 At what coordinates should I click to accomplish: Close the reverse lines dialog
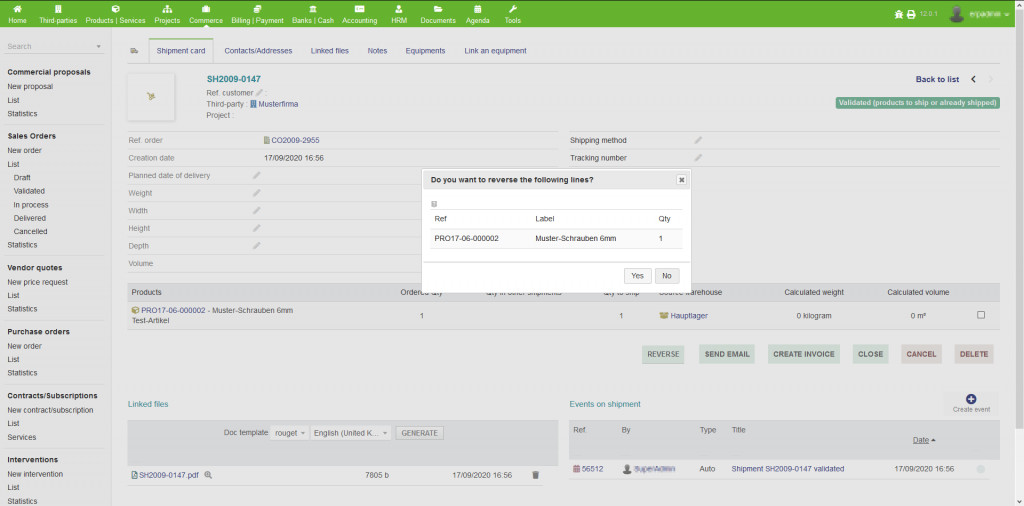click(x=681, y=180)
